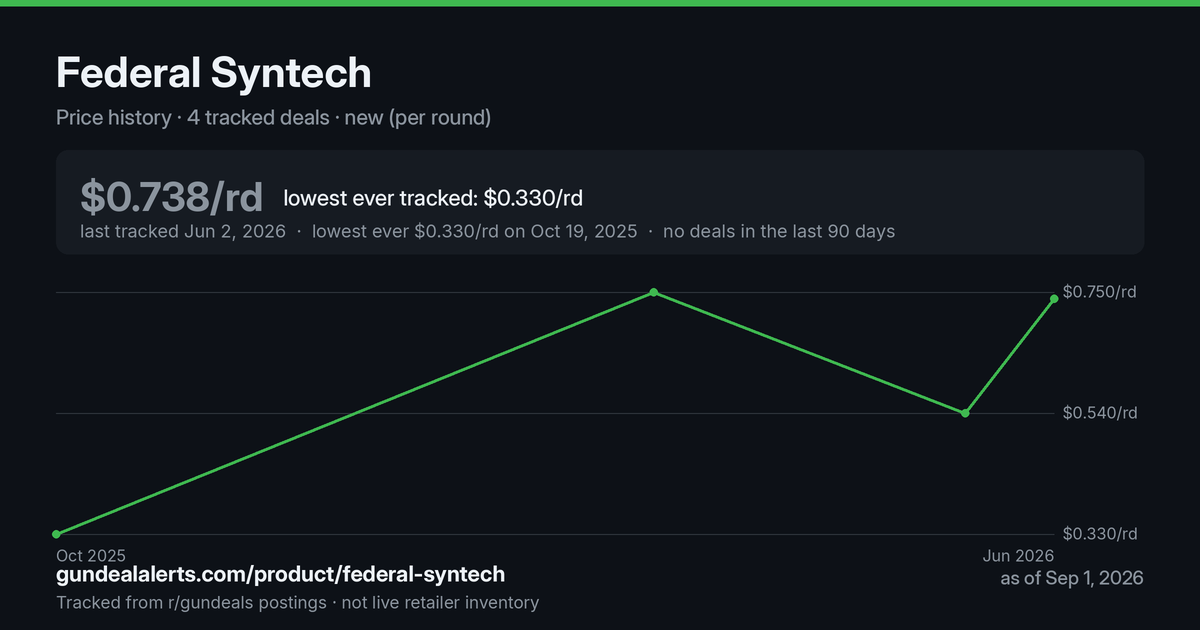Image resolution: width=1200 pixels, height=630 pixels.
Task: Click the $0.540/rd axis label
Action: point(1100,413)
